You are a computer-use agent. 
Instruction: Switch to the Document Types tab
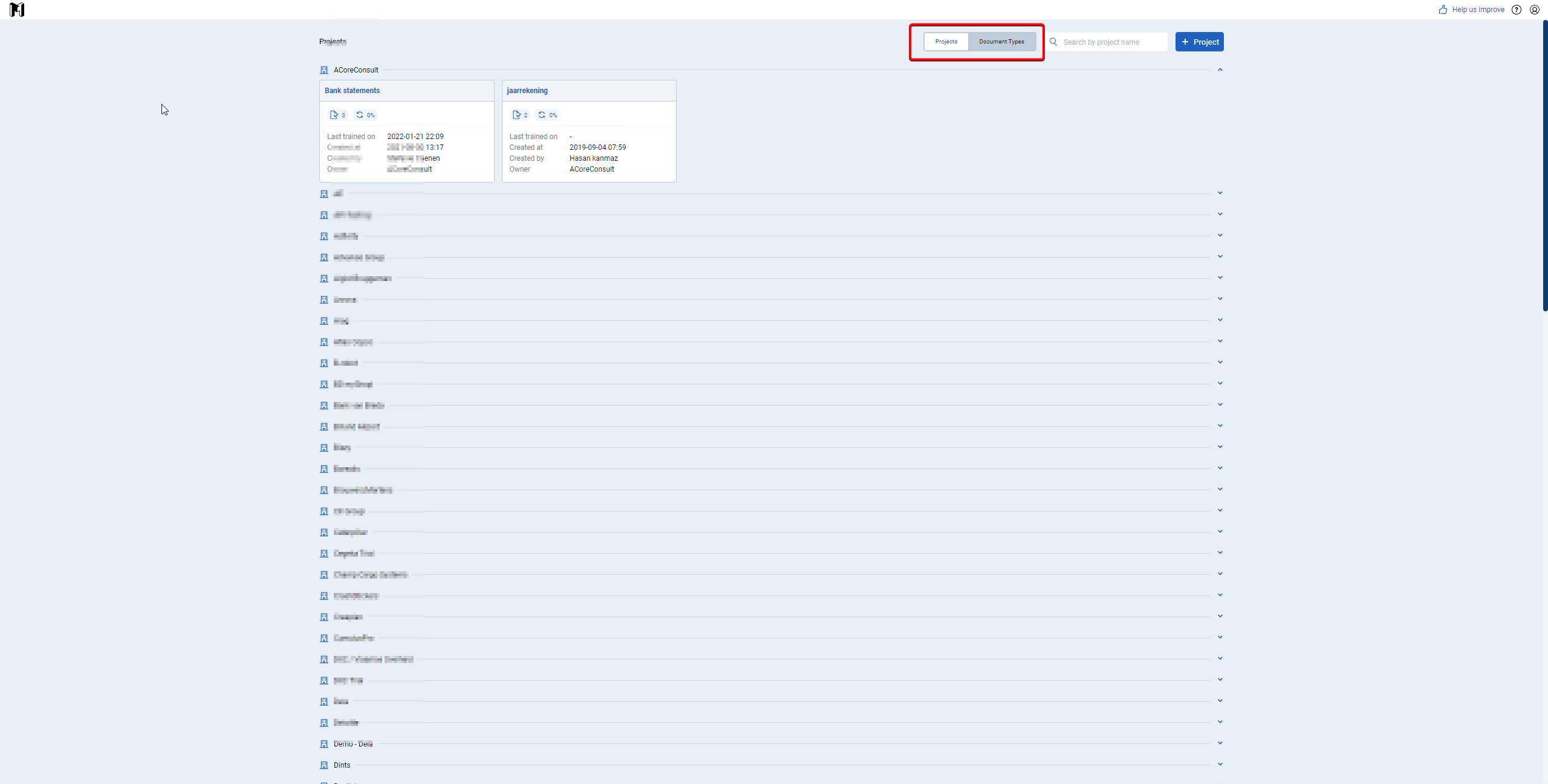1001,42
